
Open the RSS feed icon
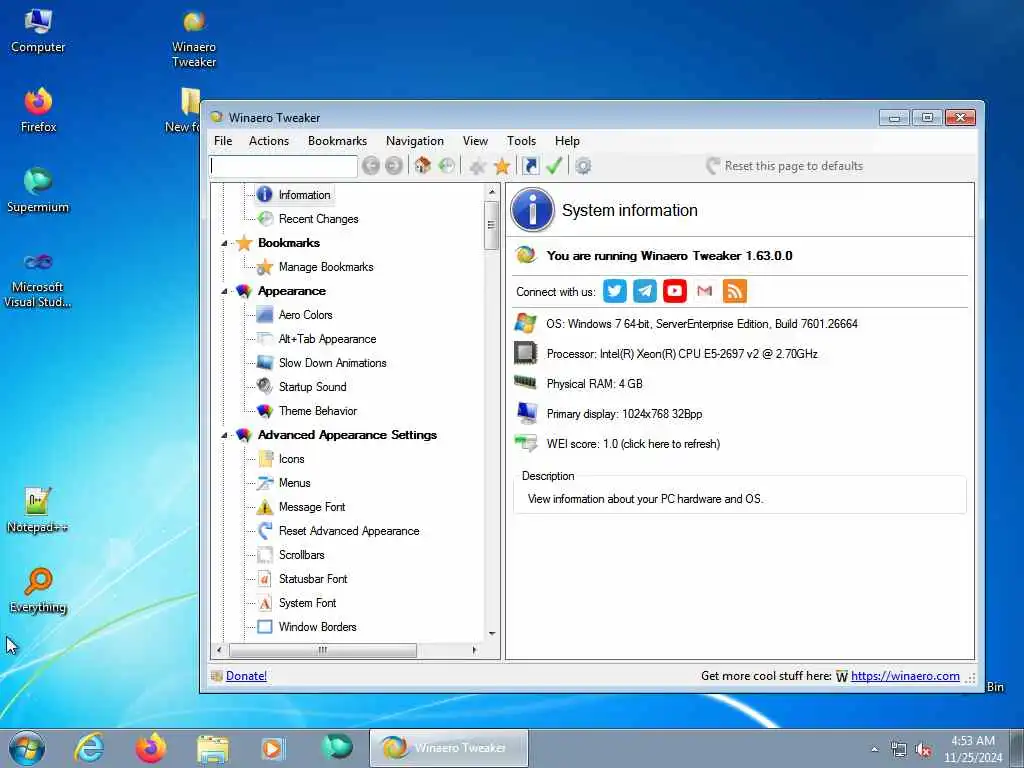(x=735, y=291)
